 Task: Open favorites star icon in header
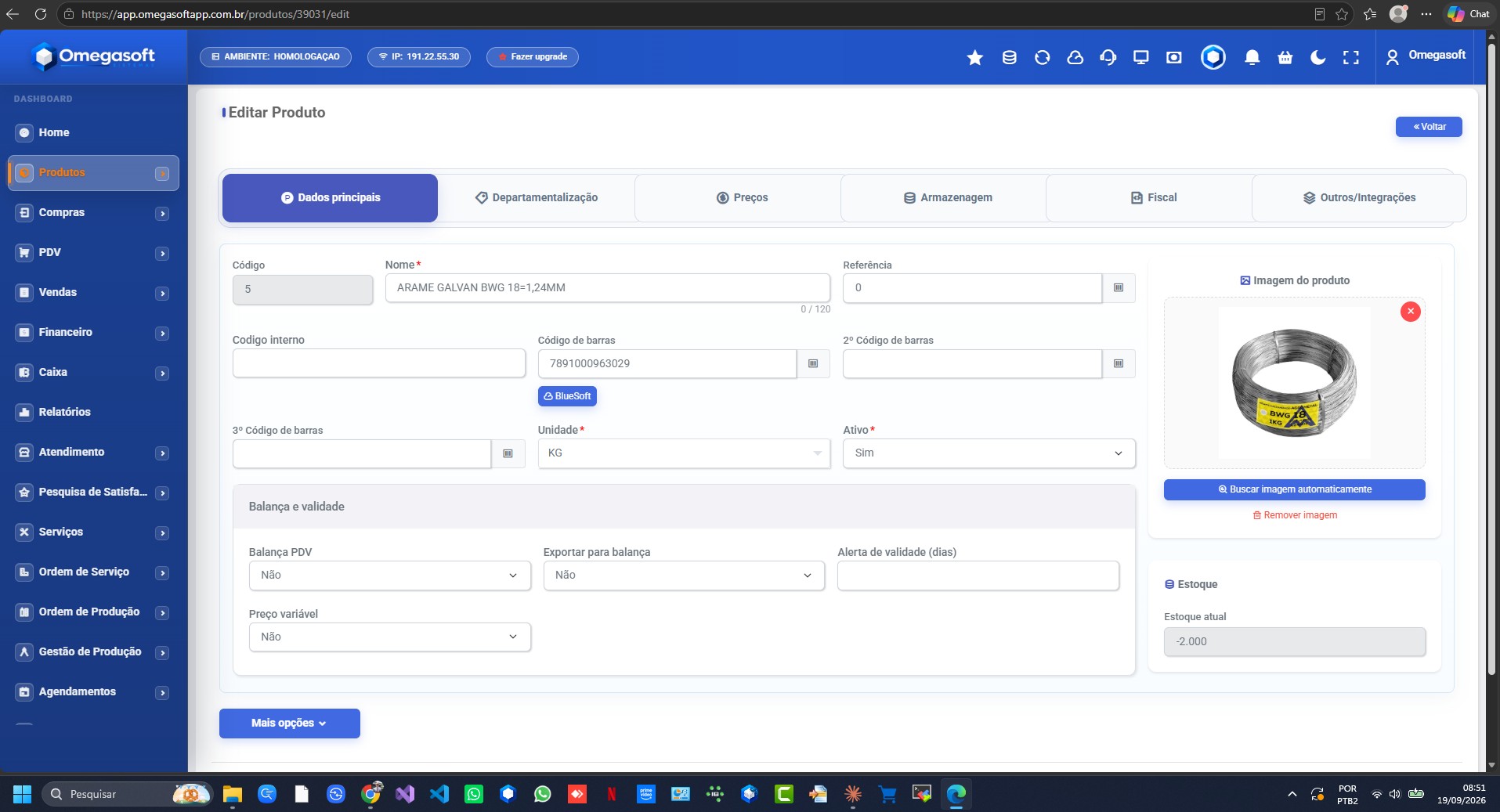click(x=975, y=57)
